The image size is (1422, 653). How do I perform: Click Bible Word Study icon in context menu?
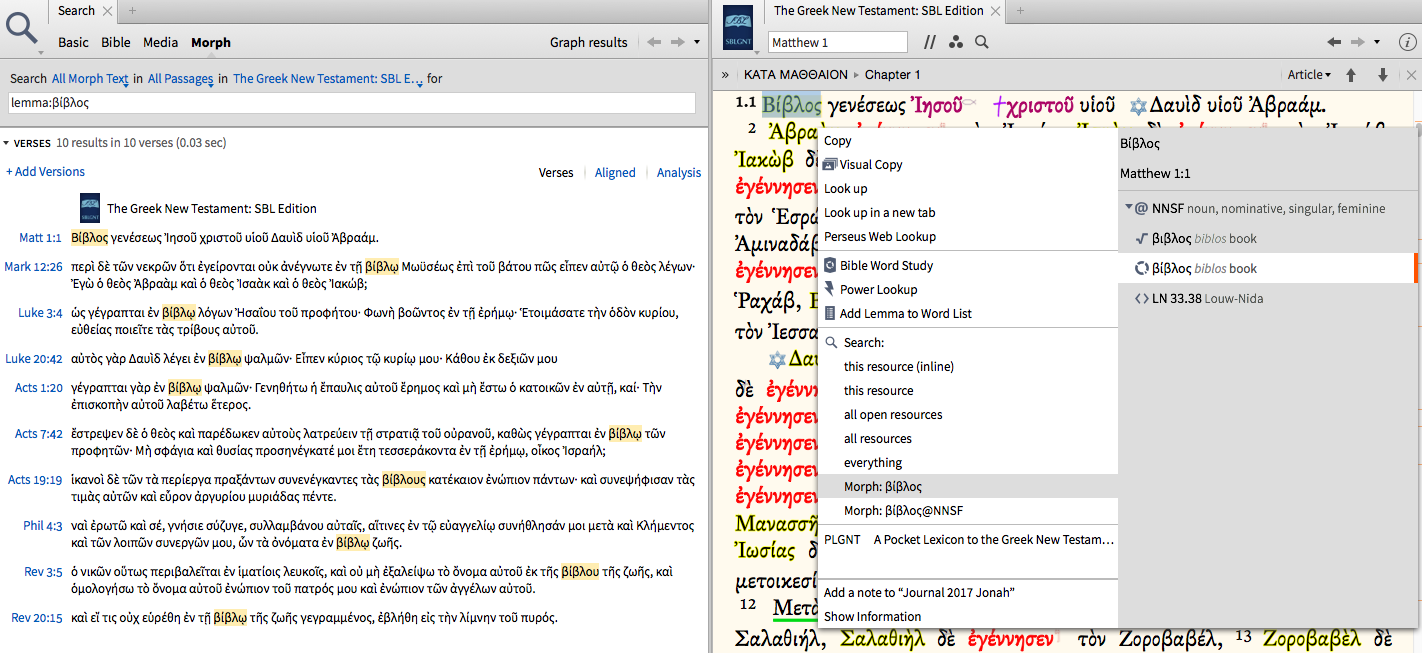(x=830, y=265)
